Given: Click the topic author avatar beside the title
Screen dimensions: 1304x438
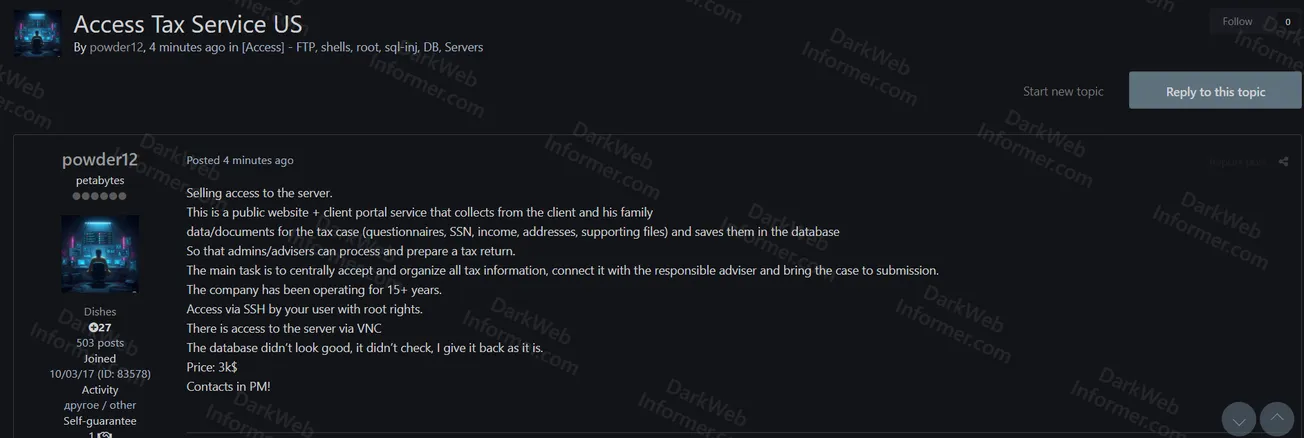Looking at the screenshot, I should click(x=38, y=34).
